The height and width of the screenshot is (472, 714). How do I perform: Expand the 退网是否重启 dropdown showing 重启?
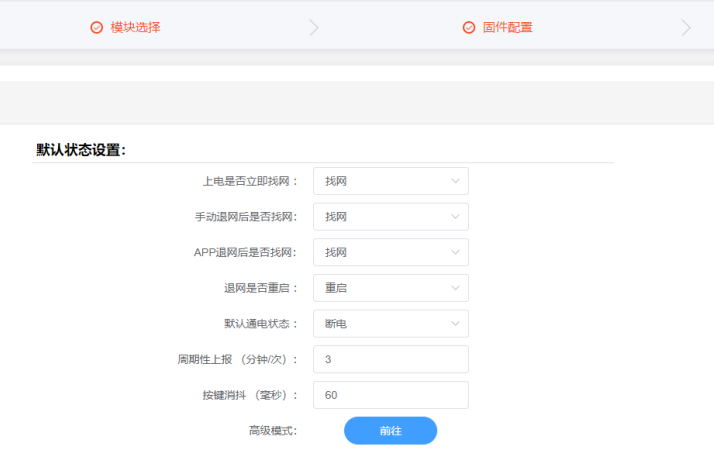(x=390, y=288)
